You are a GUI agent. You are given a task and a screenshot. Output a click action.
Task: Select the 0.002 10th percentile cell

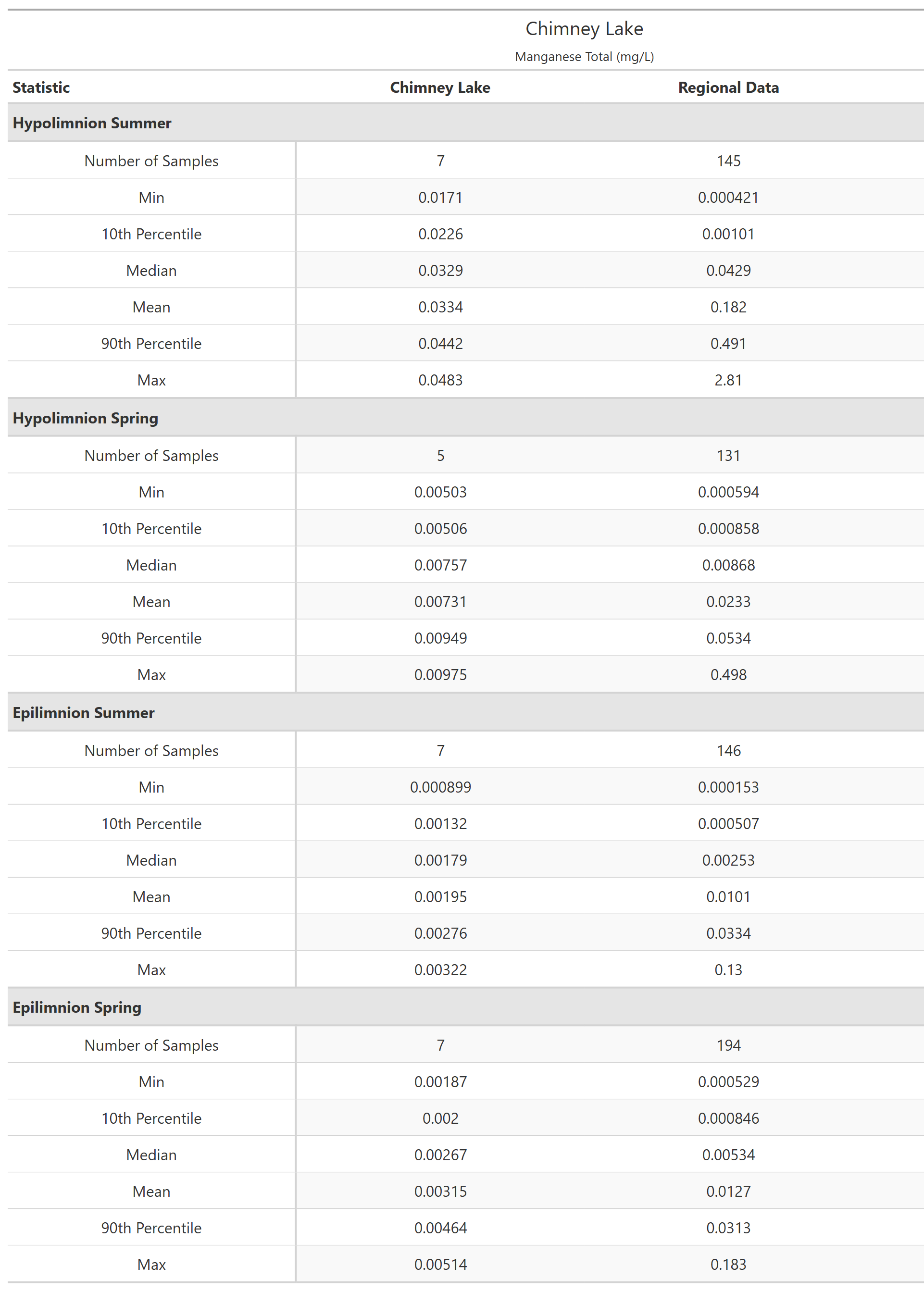pyautogui.click(x=440, y=1118)
